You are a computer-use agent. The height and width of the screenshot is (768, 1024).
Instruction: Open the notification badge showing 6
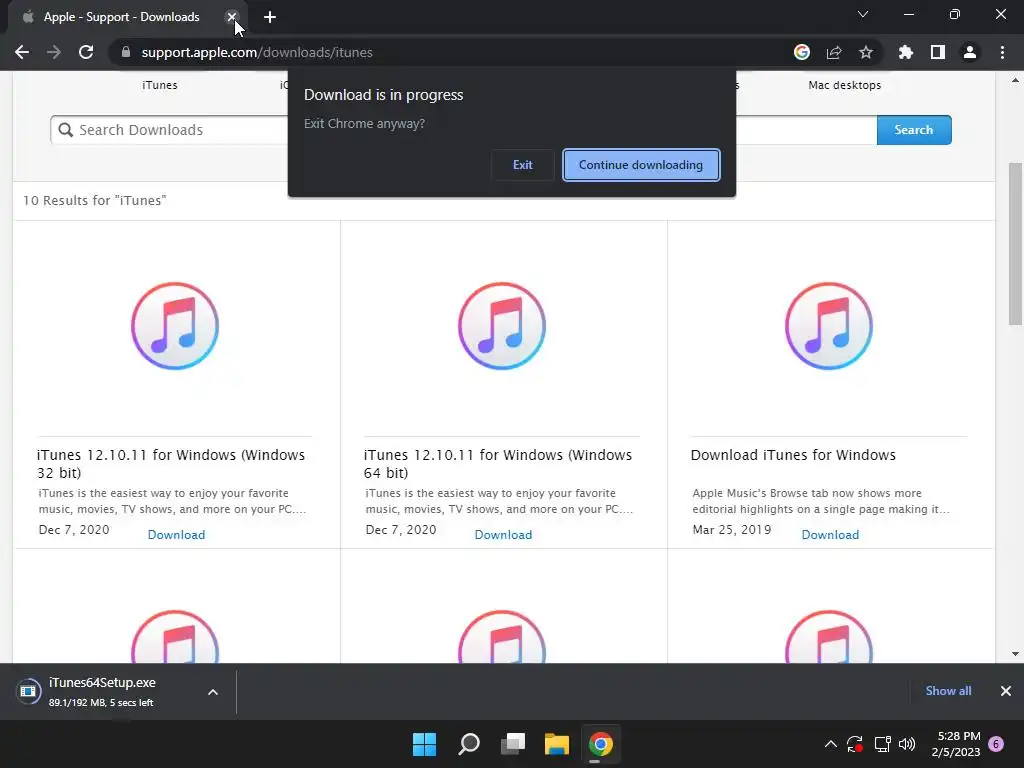996,744
